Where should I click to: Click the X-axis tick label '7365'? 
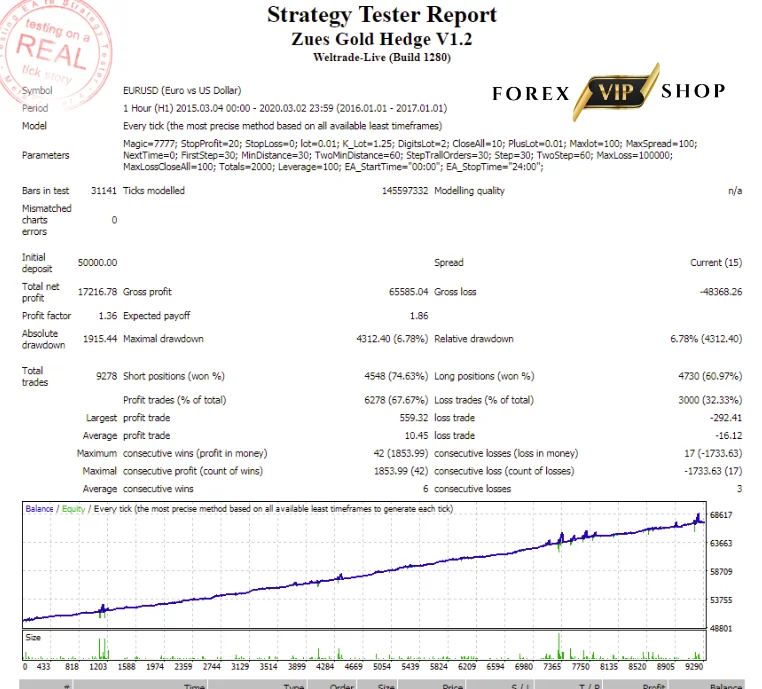point(552,667)
